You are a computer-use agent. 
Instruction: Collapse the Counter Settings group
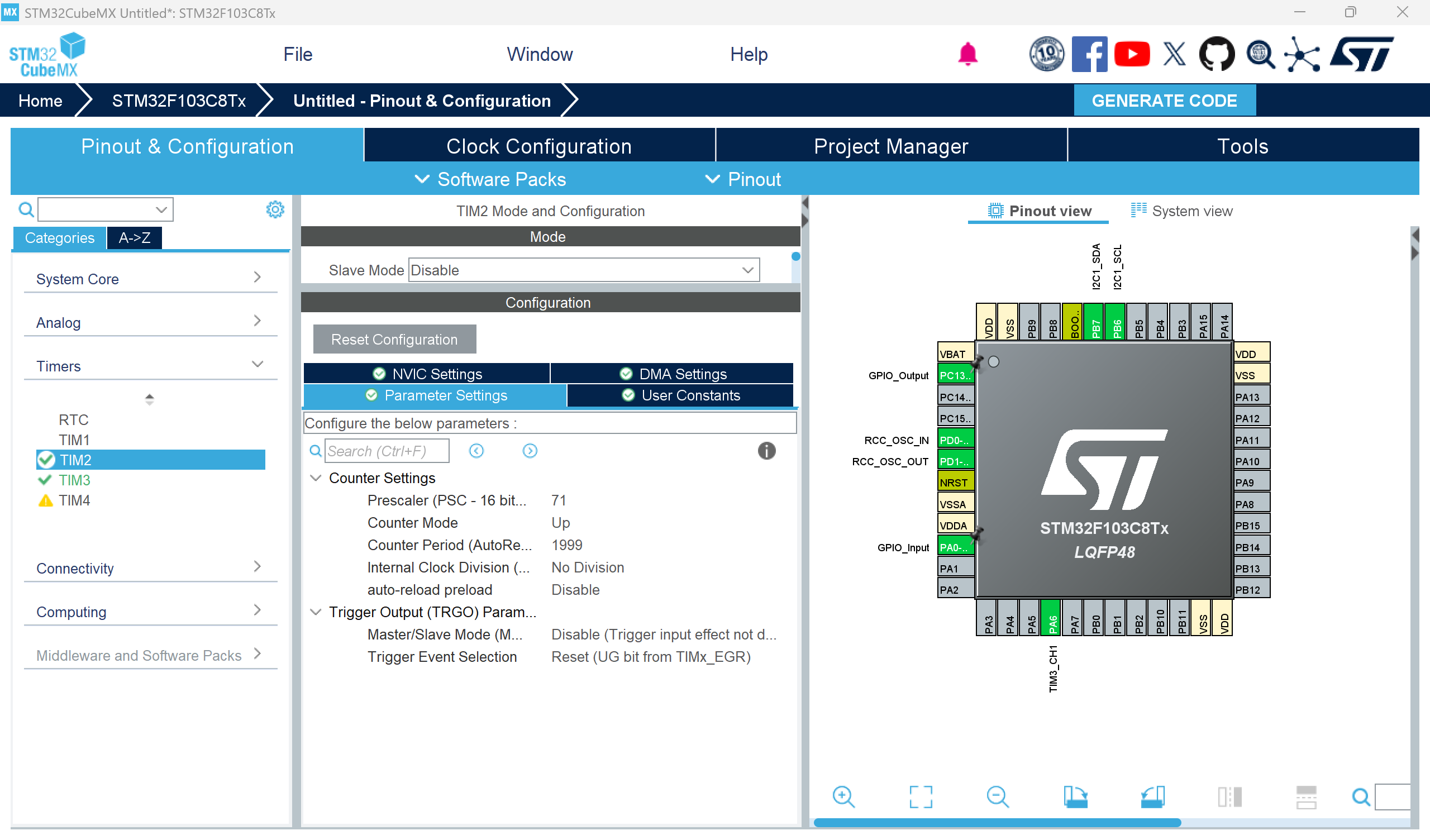(316, 478)
